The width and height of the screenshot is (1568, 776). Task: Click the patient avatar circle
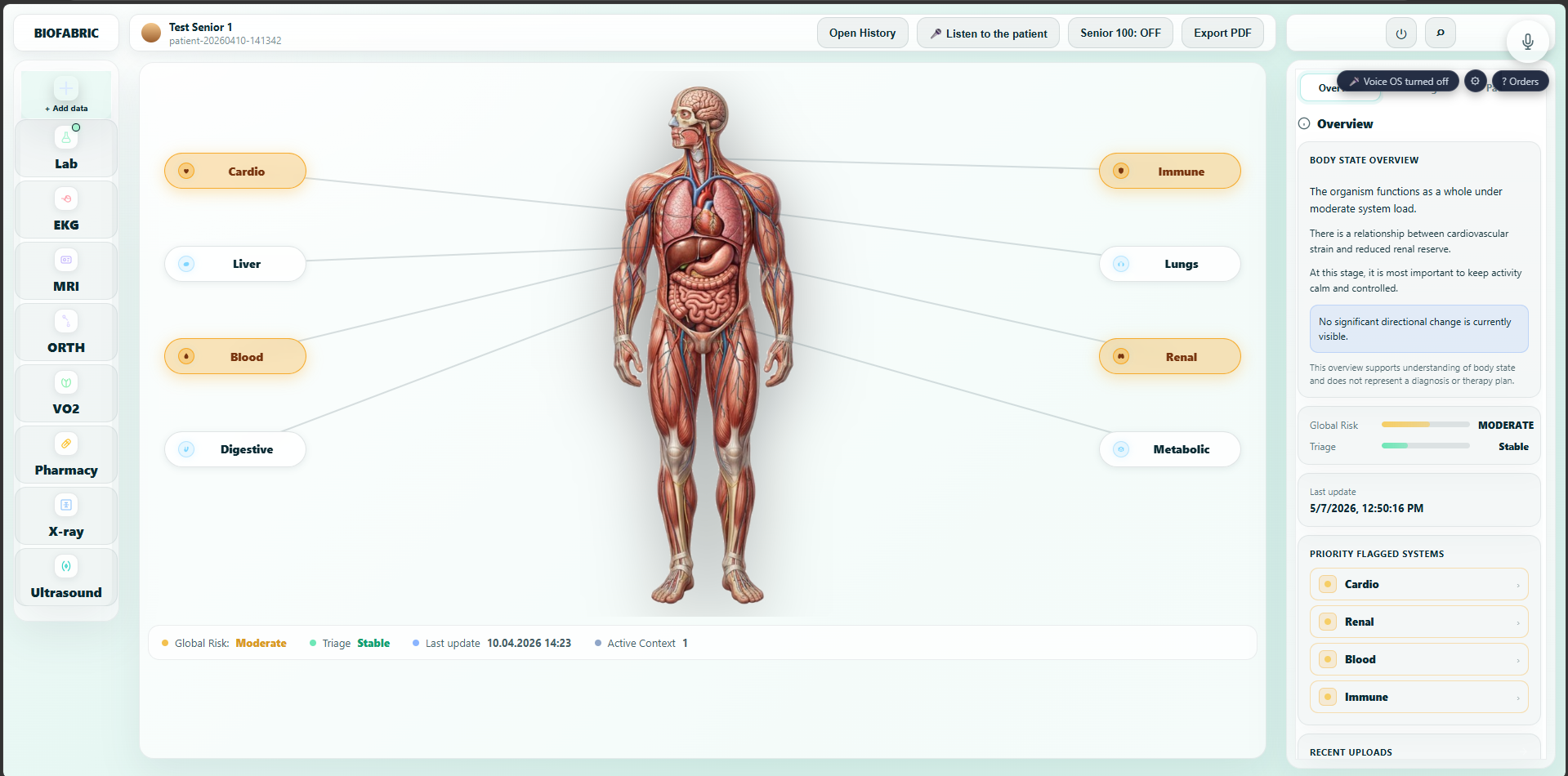click(x=151, y=33)
